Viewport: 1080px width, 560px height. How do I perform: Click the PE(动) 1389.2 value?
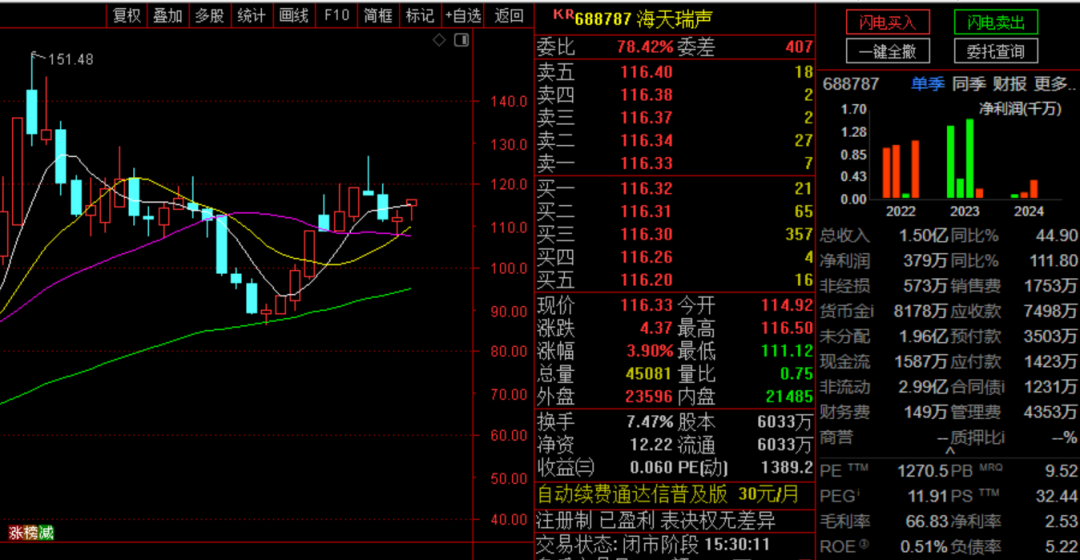click(787, 468)
